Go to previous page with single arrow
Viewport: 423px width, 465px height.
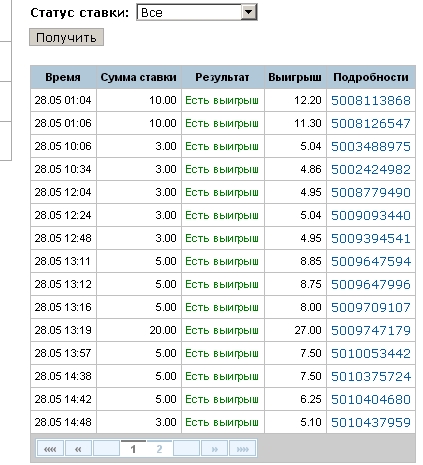click(78, 449)
